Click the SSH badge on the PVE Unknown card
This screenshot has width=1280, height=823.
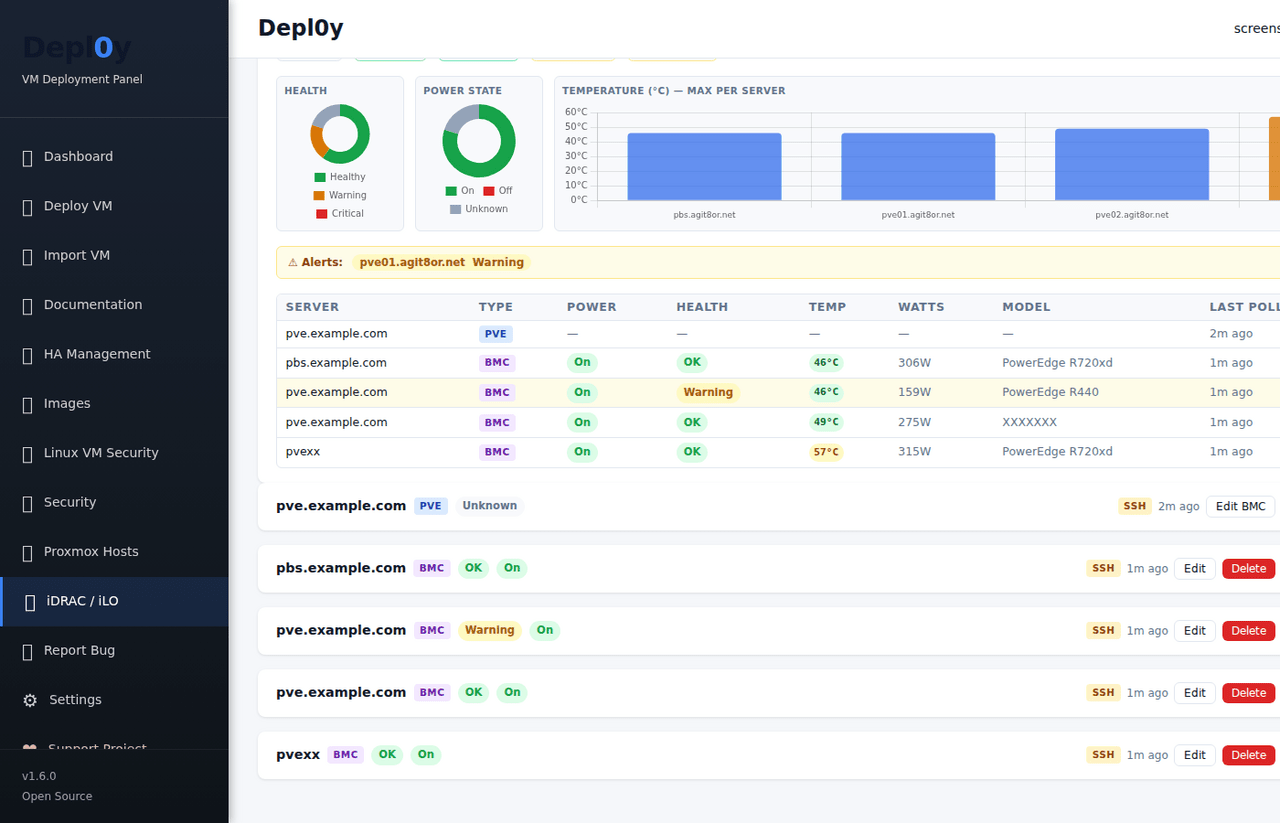(1135, 507)
